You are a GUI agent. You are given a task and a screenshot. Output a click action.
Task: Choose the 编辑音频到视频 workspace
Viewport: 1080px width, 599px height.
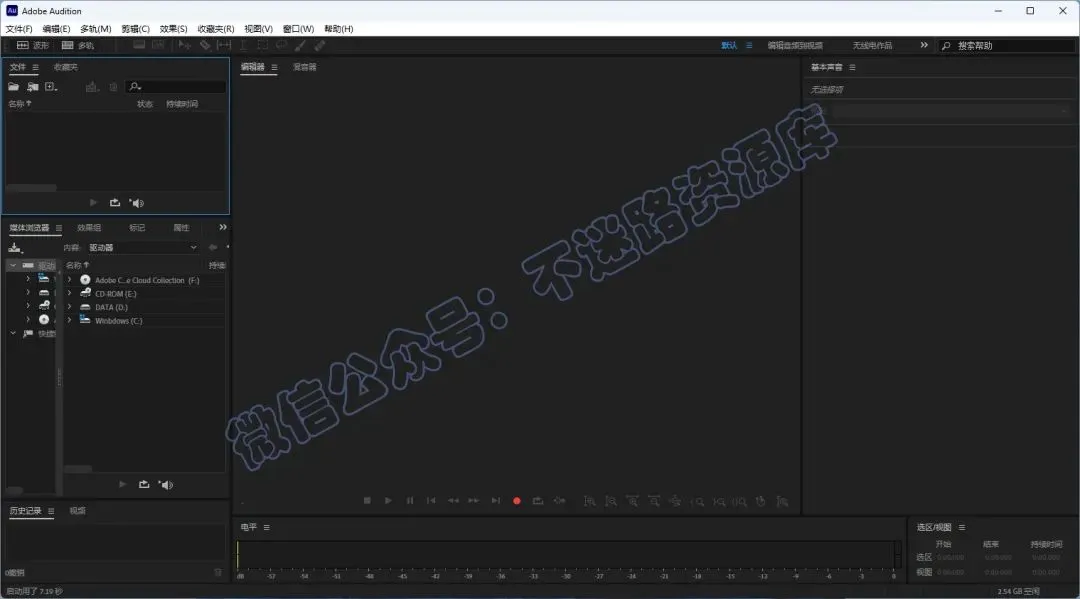click(x=795, y=45)
